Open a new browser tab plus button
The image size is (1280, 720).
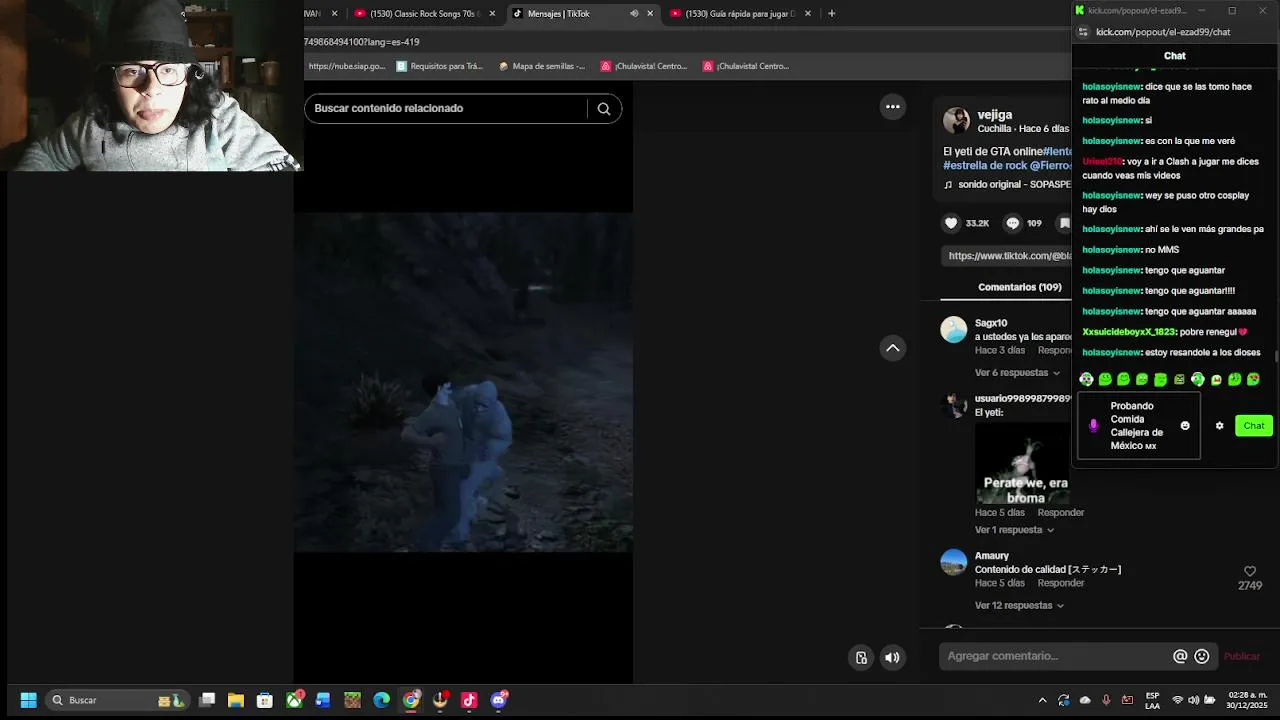(831, 14)
